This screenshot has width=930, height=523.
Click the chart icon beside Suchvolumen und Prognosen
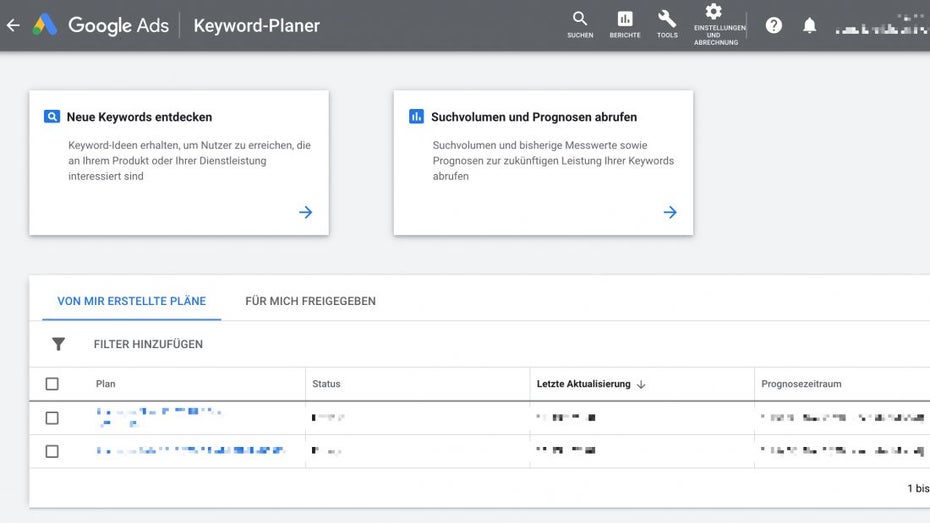(x=416, y=116)
